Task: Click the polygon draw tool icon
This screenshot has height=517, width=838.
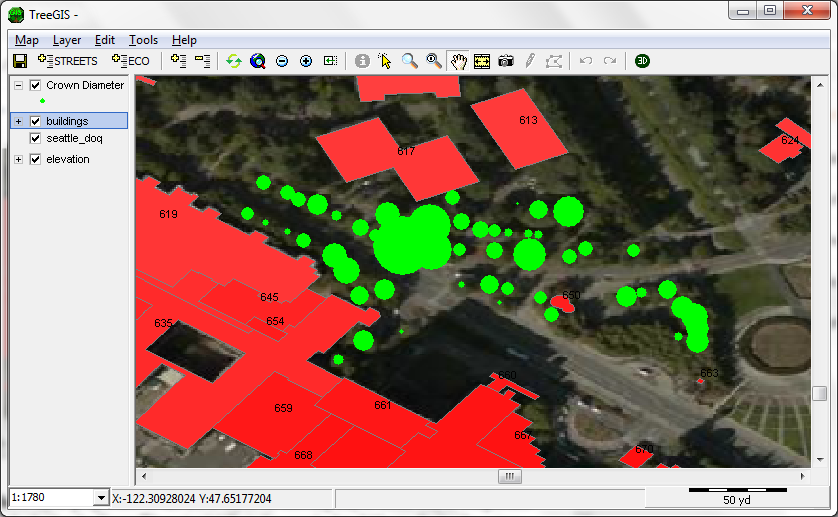Action: [554, 61]
